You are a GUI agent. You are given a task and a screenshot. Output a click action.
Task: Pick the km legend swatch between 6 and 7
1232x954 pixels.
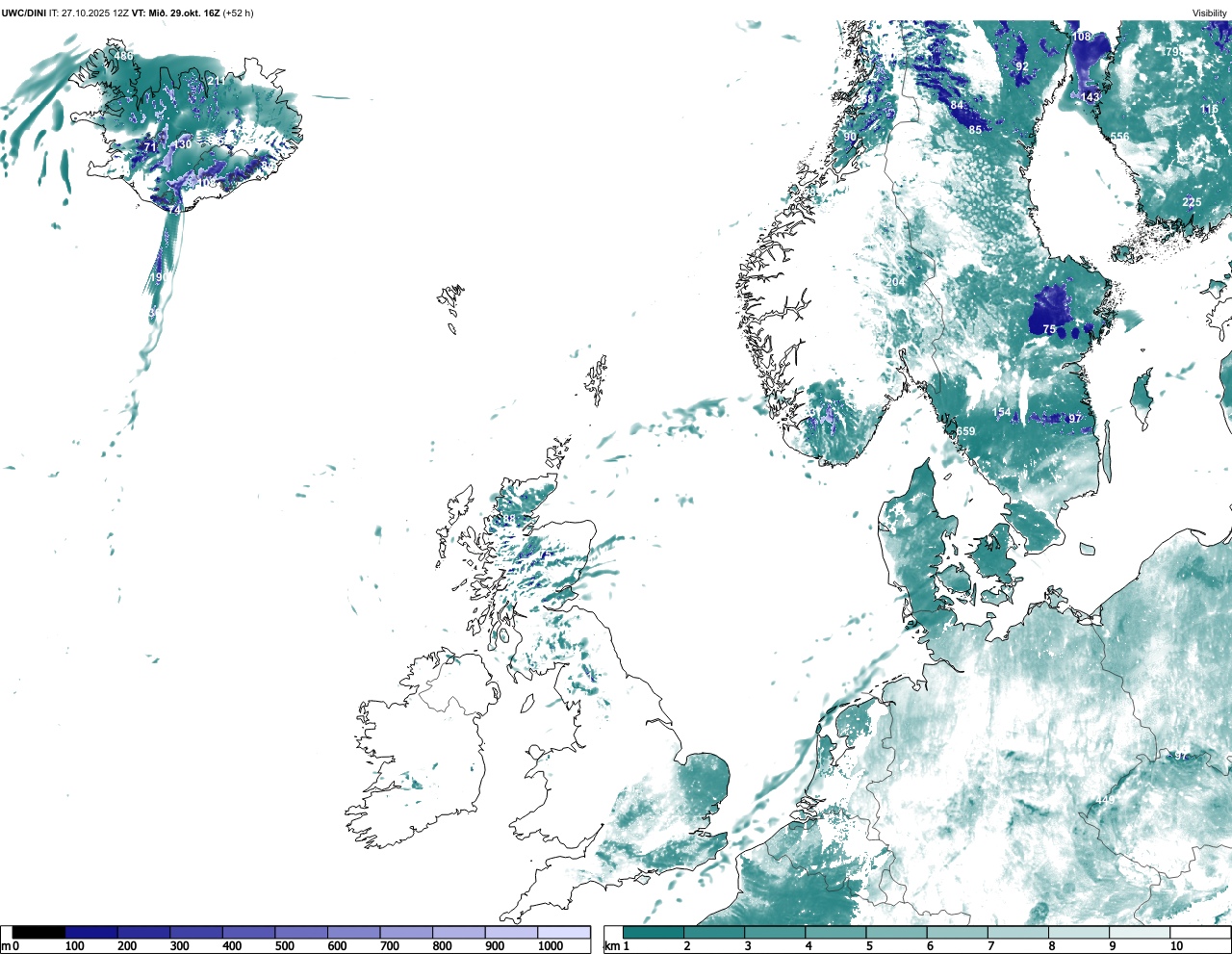click(957, 932)
